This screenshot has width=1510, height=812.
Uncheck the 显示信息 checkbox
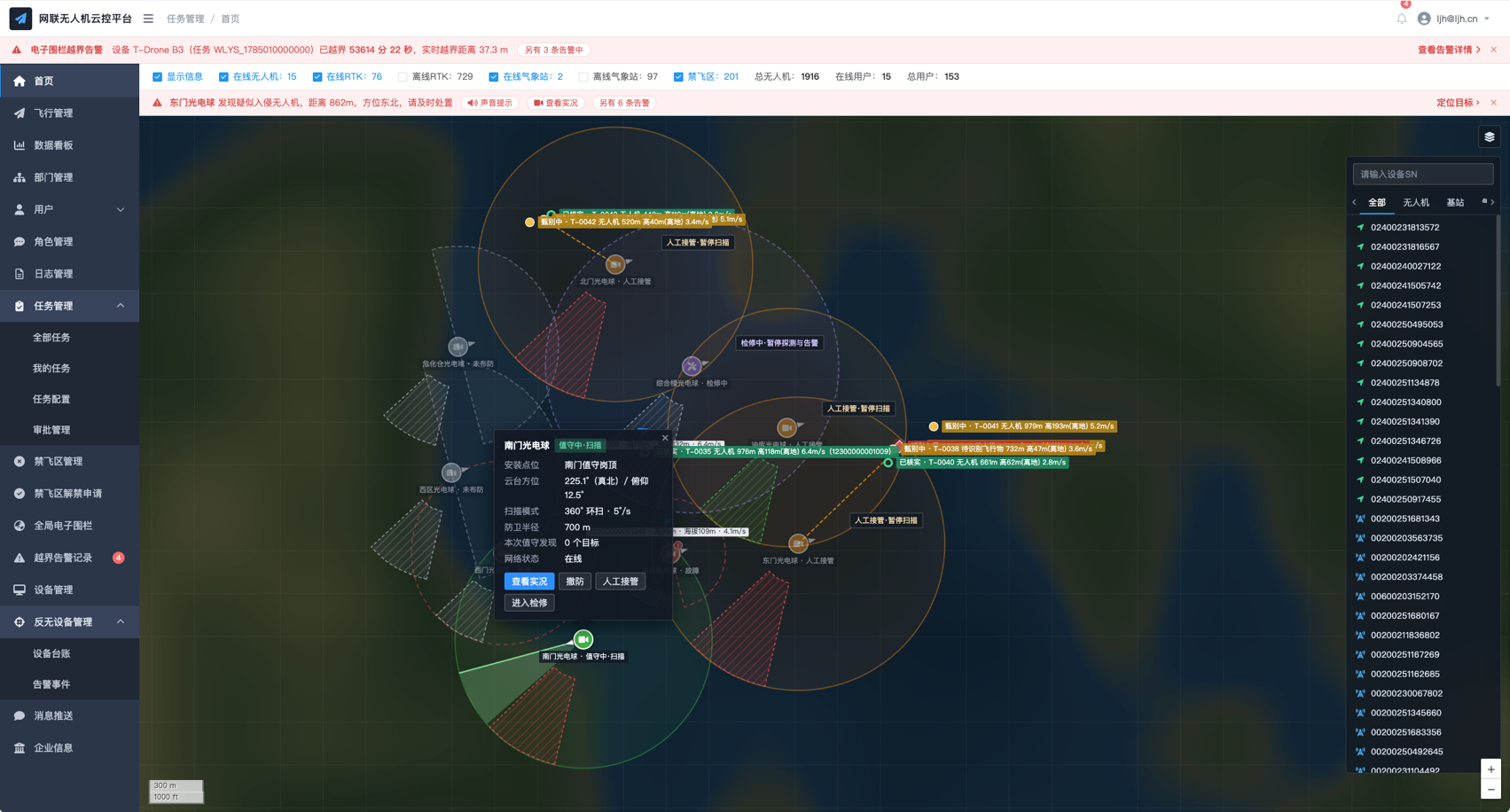tap(157, 77)
